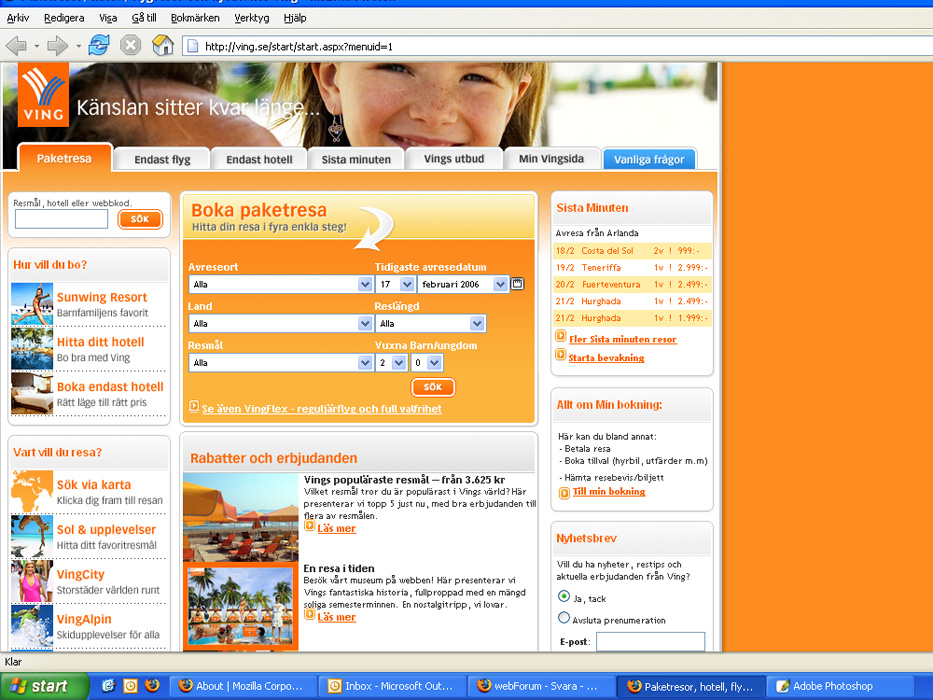Image resolution: width=933 pixels, height=700 pixels.
Task: Reload the page with the refresh icon
Action: 99,45
